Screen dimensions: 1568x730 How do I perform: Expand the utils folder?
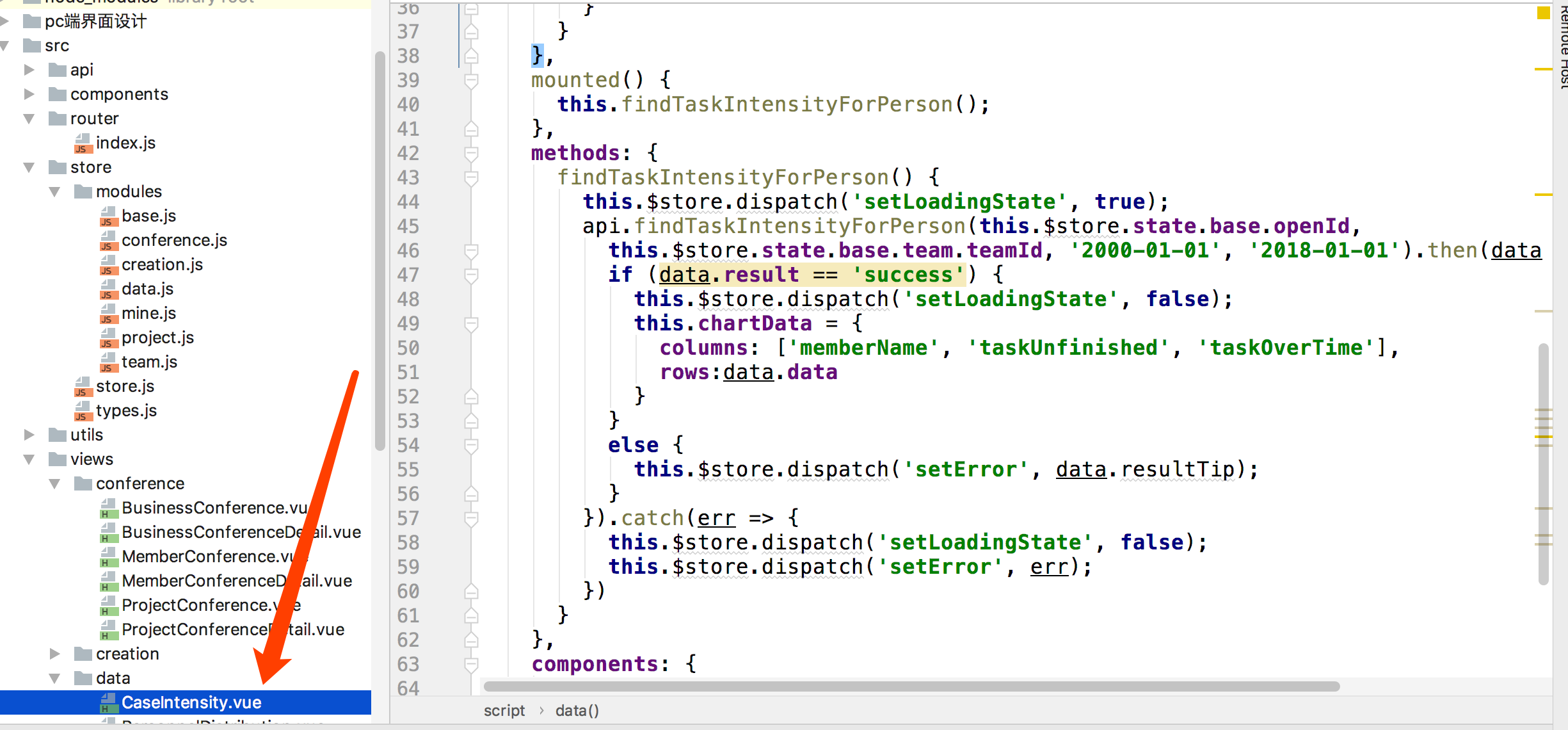click(28, 434)
